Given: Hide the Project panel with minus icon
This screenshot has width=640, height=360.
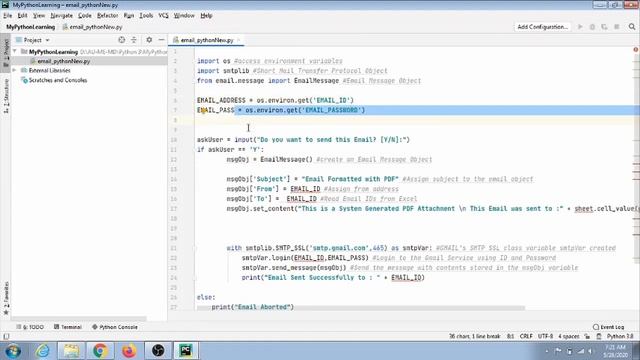Looking at the screenshot, I should [162, 40].
